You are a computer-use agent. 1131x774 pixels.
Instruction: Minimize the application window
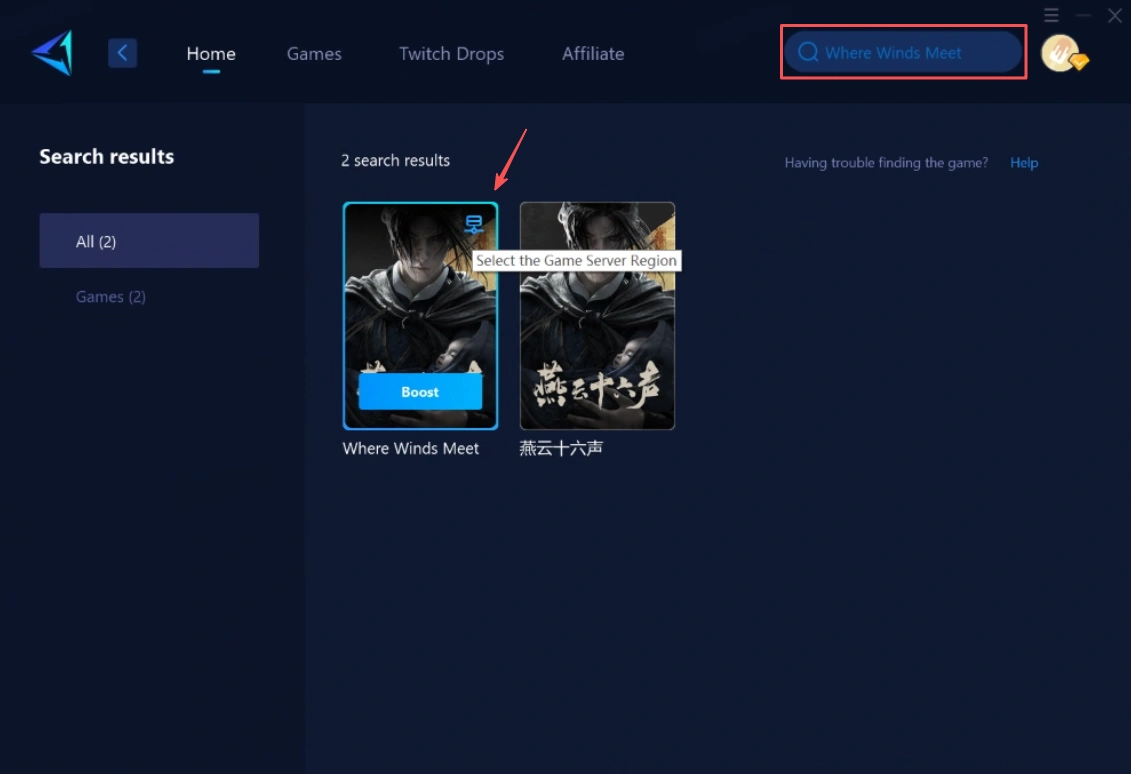(x=1083, y=15)
